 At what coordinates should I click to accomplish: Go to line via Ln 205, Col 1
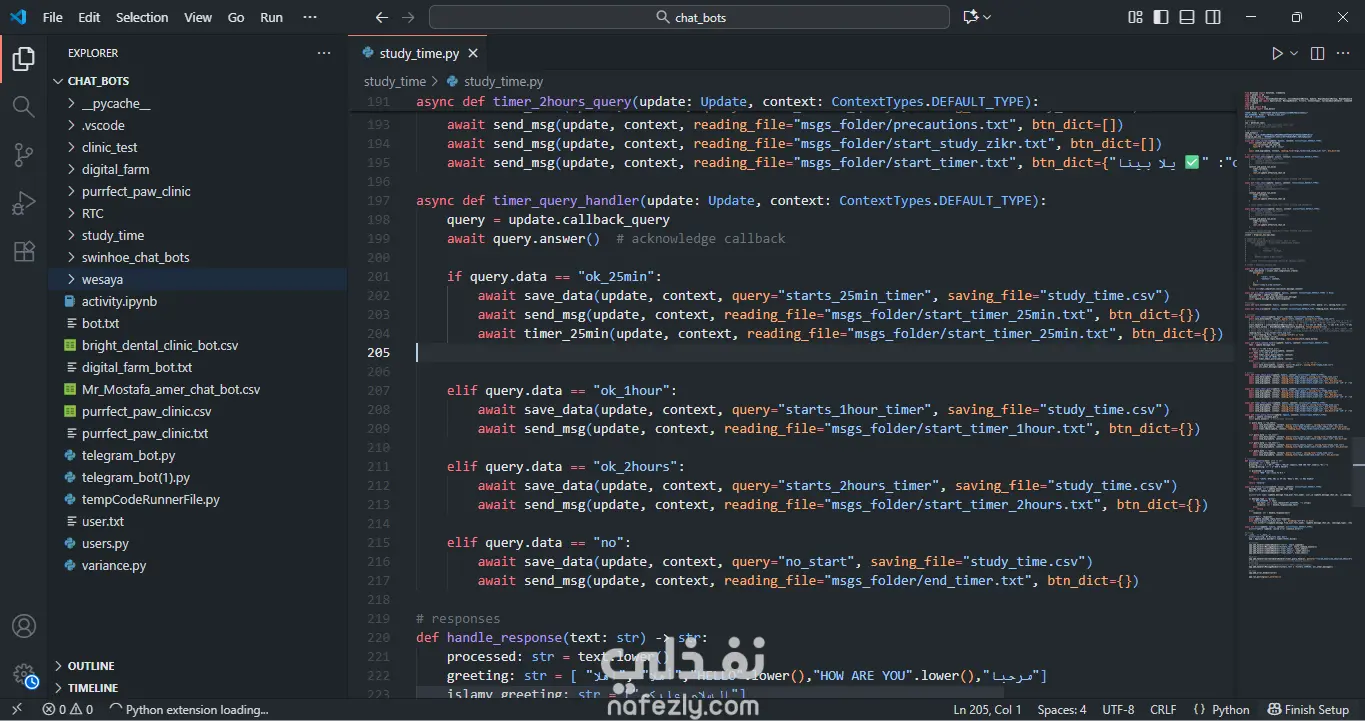coord(987,710)
